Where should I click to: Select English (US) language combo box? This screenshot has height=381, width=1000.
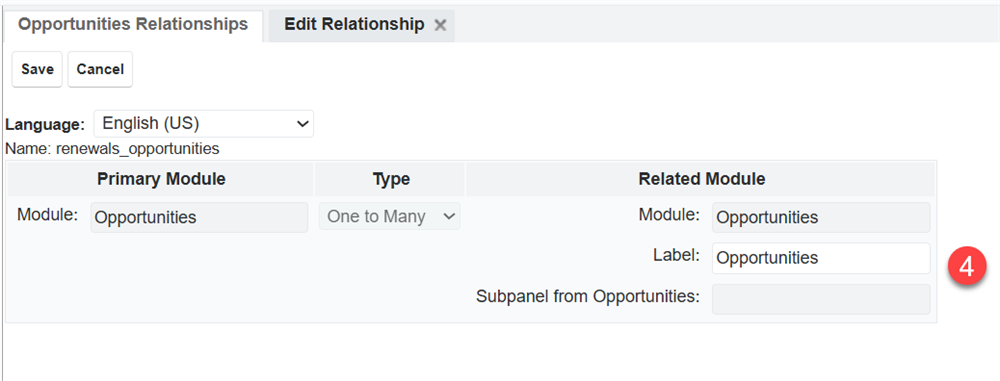[203, 123]
